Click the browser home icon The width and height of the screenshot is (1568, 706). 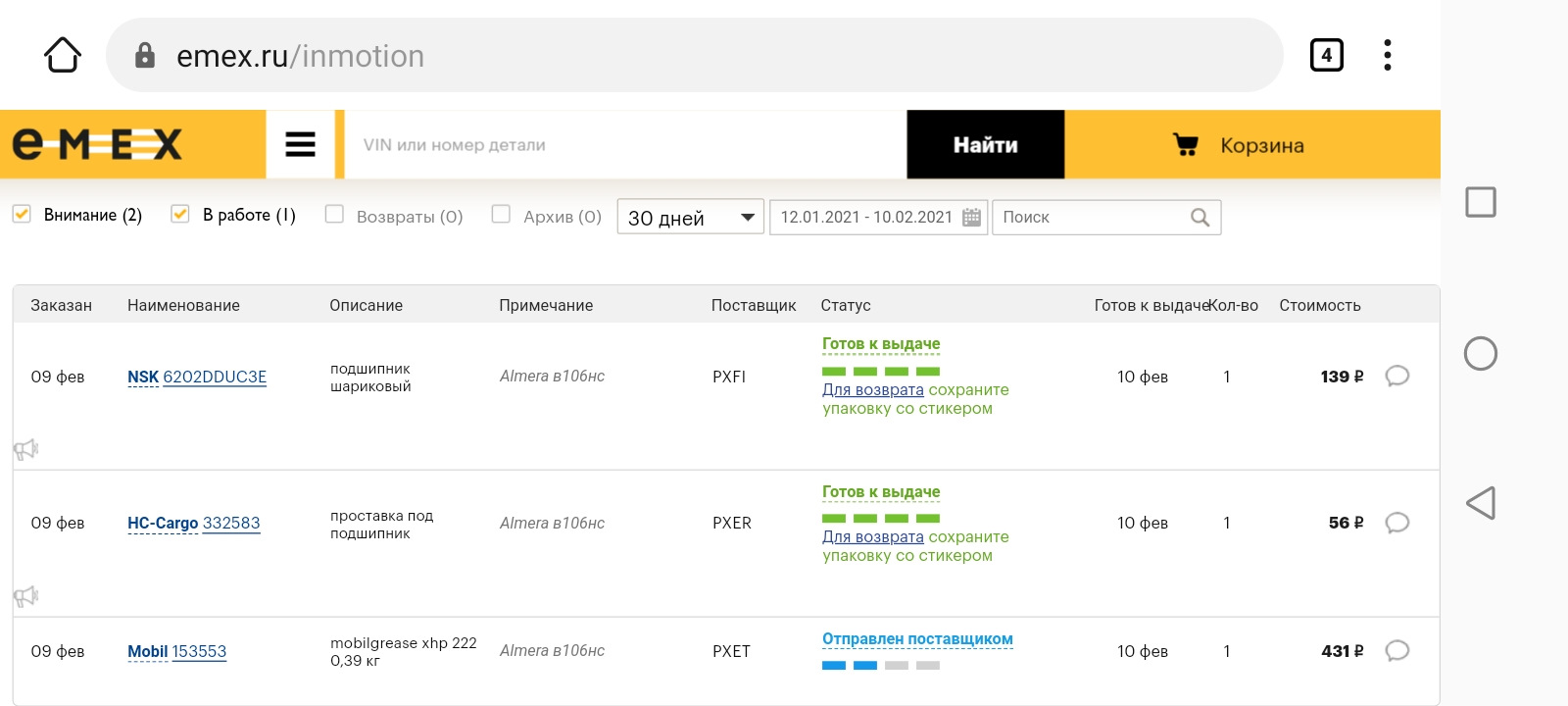point(63,55)
